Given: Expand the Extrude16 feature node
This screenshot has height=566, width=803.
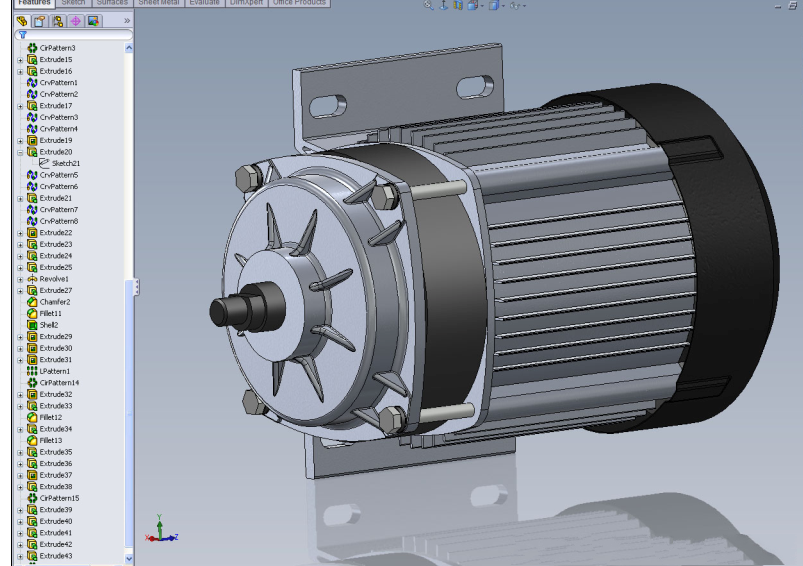Looking at the screenshot, I should click(20, 71).
